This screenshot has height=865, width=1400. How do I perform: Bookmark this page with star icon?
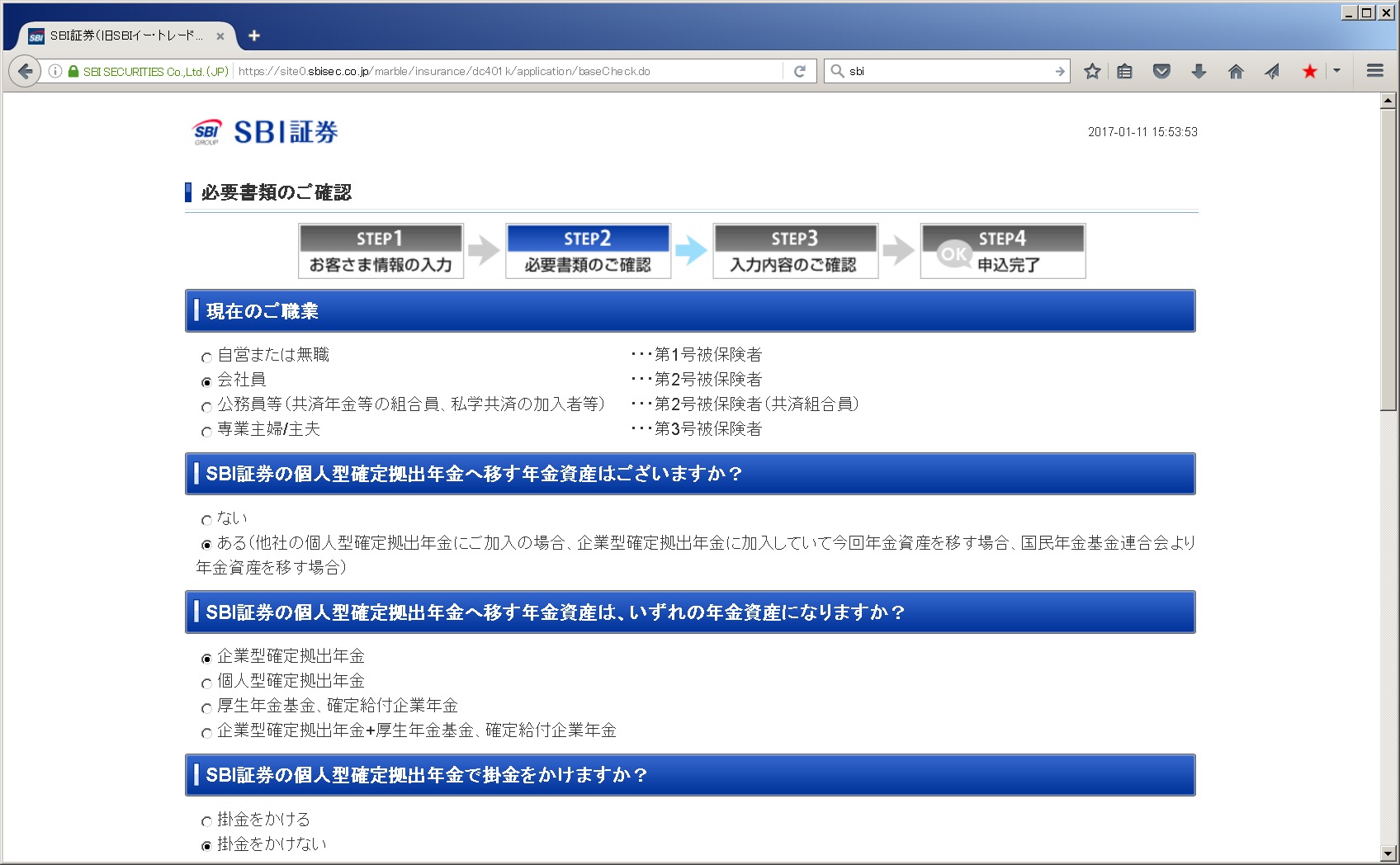(1092, 71)
